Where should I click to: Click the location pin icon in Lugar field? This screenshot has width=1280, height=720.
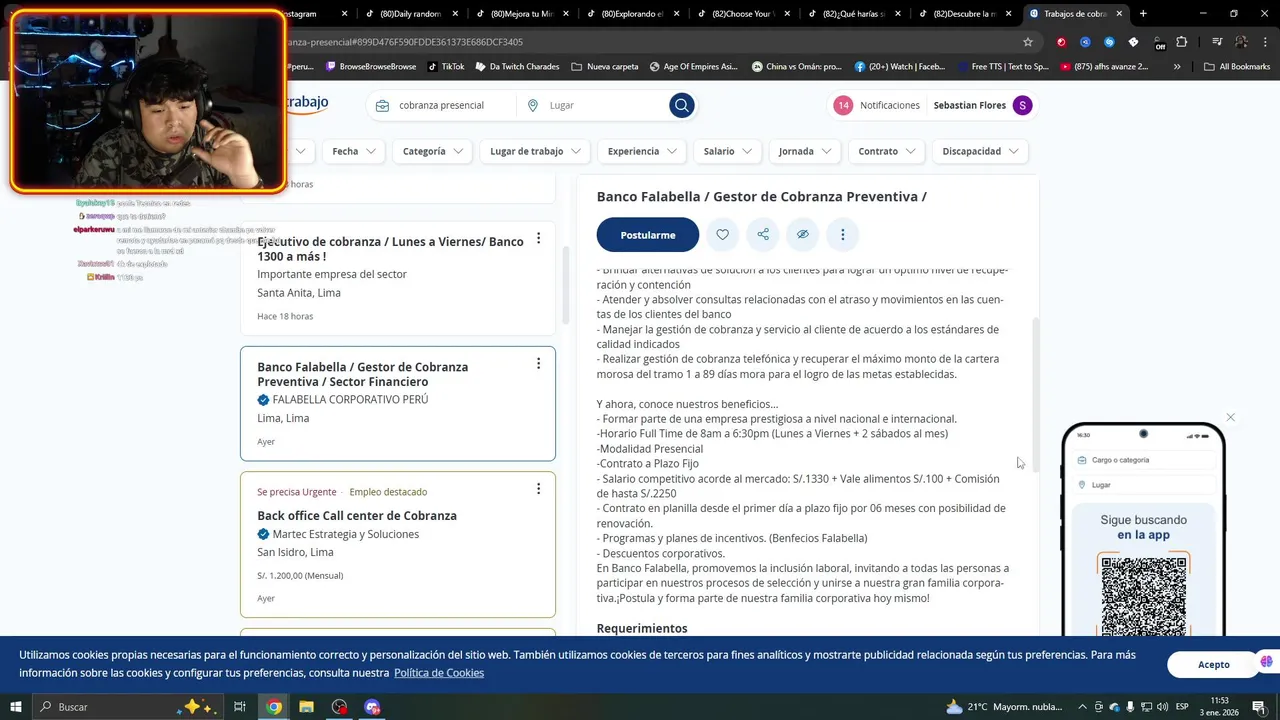tap(533, 105)
